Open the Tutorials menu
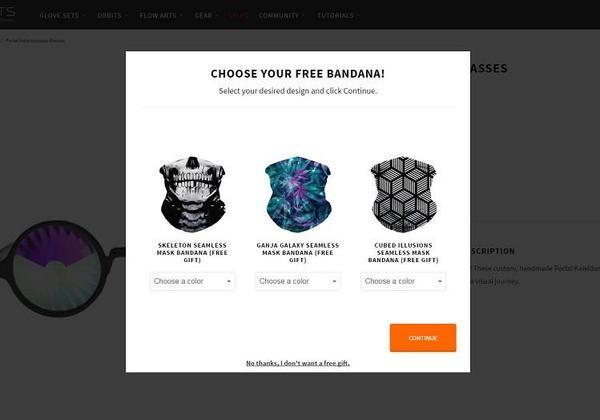 click(x=338, y=15)
